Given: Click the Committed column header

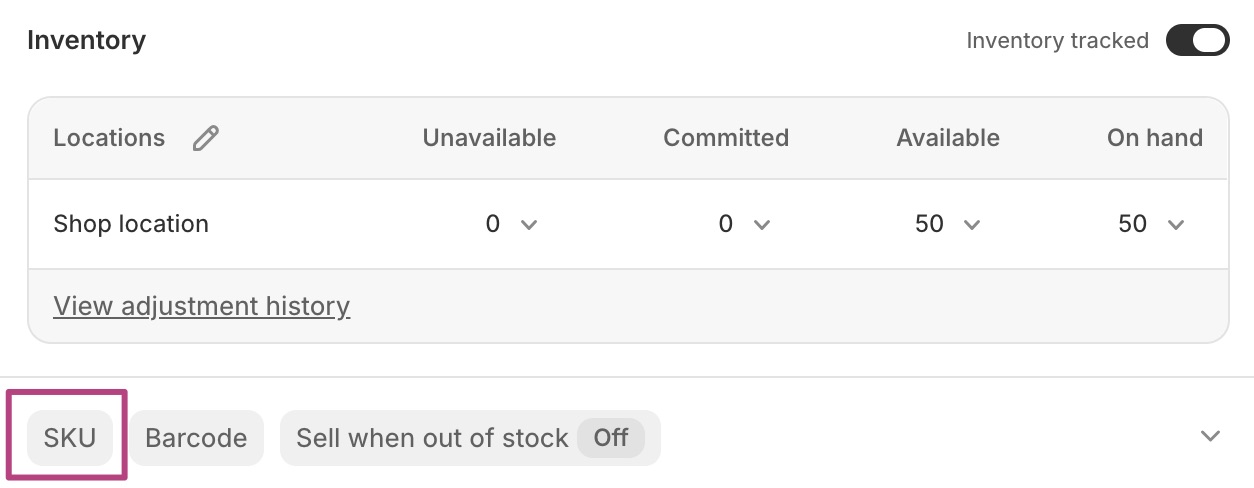Looking at the screenshot, I should 726,138.
